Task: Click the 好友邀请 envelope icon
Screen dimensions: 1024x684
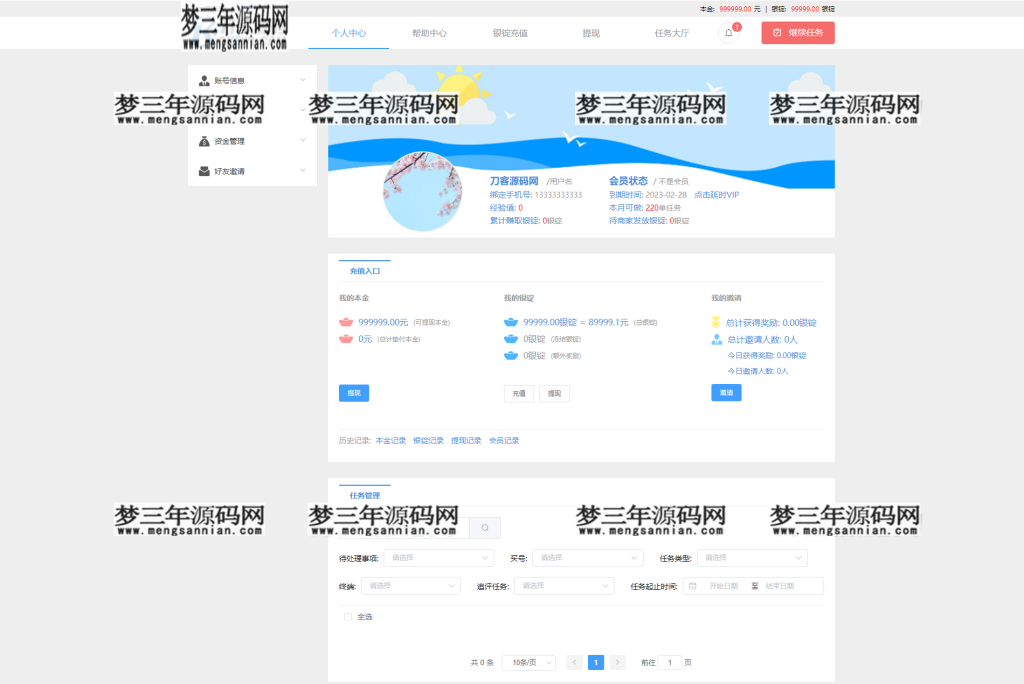Action: tap(204, 170)
